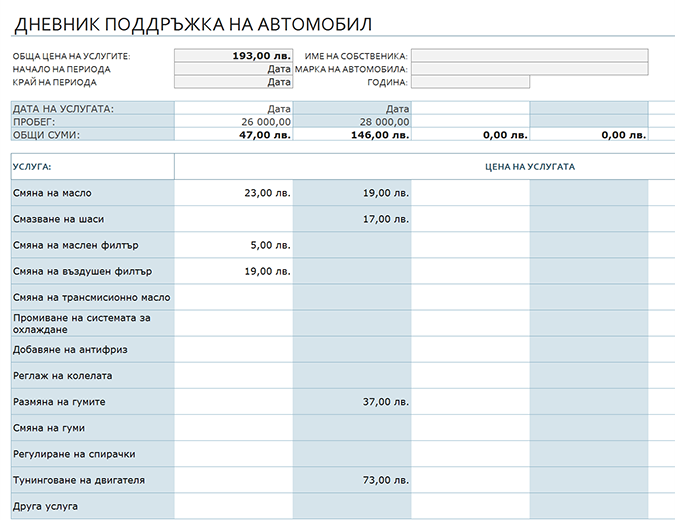The height and width of the screenshot is (520, 675).
Task: Click the УСЛУГА column header
Action: (x=93, y=167)
